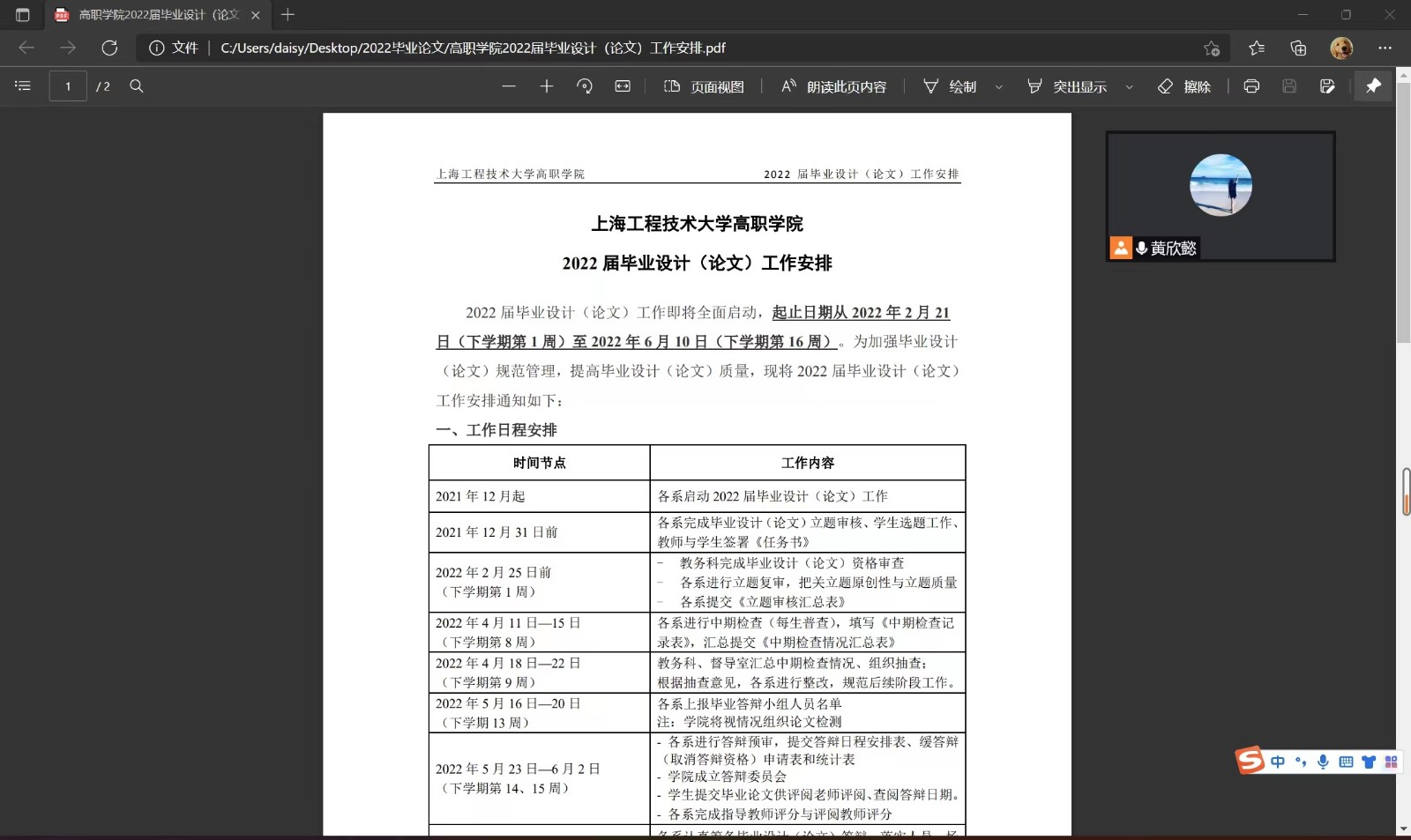Screen dimensions: 1411x840
Task: Zoom in the PDF
Action: (x=547, y=85)
